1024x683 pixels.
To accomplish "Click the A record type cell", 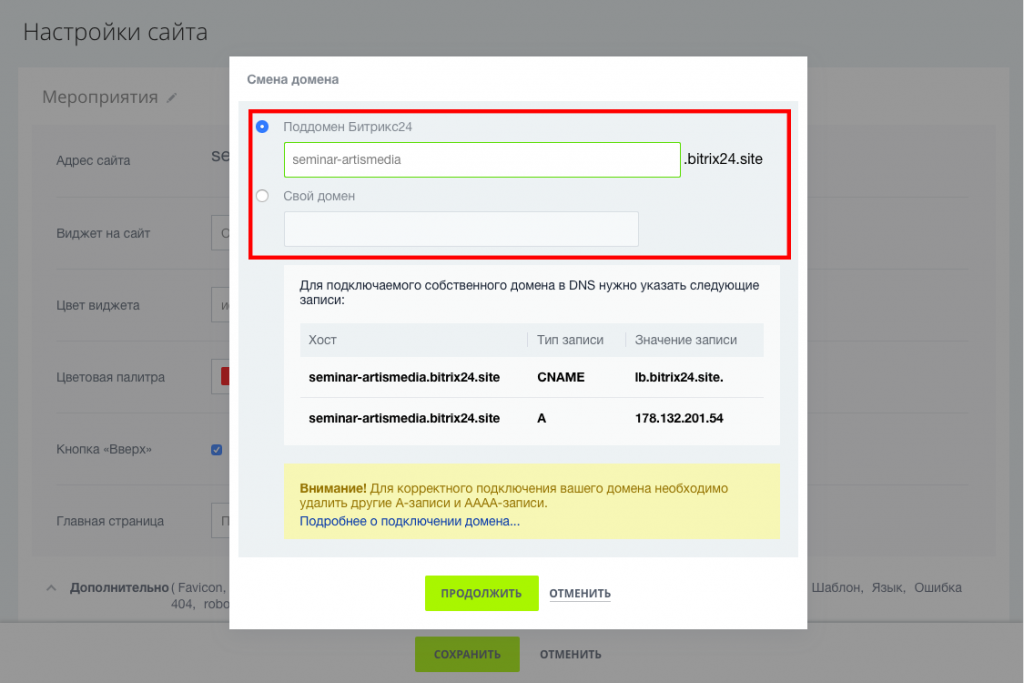I will point(541,419).
